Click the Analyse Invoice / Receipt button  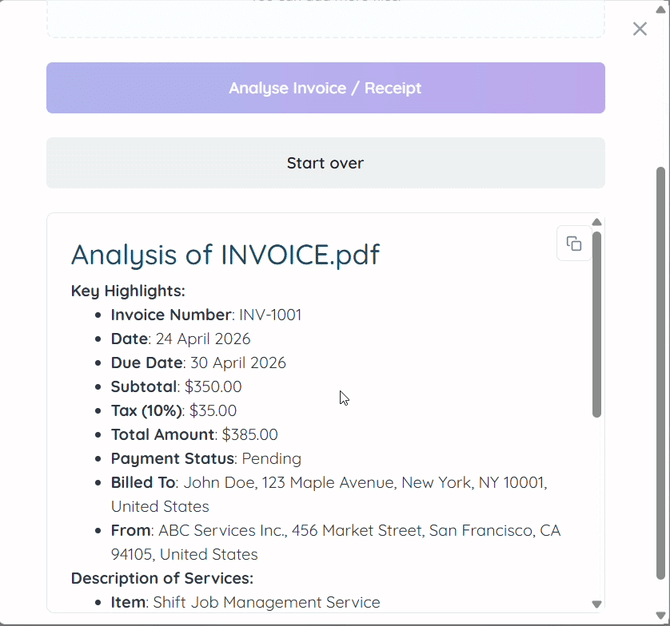325,88
